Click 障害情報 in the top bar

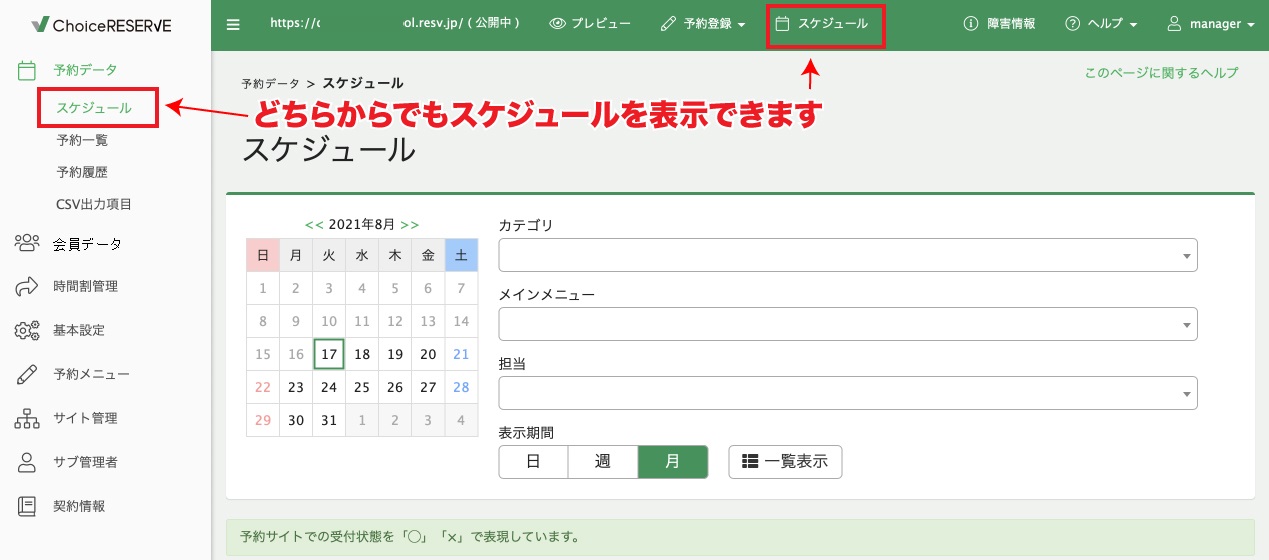click(999, 24)
